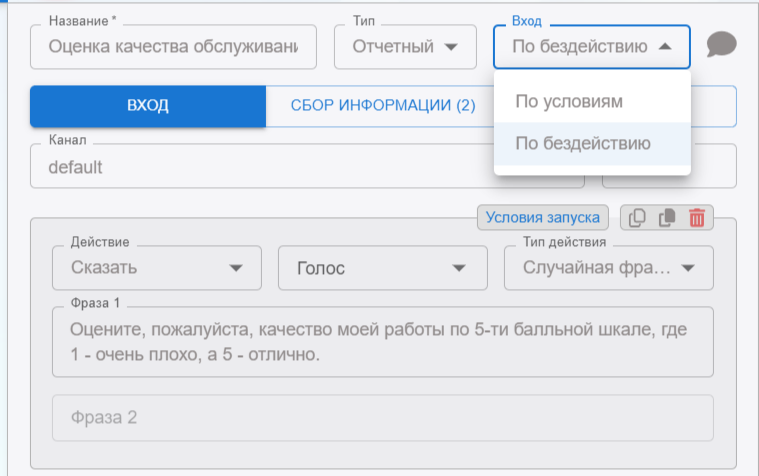Click the speech bubble comment icon

(721, 45)
